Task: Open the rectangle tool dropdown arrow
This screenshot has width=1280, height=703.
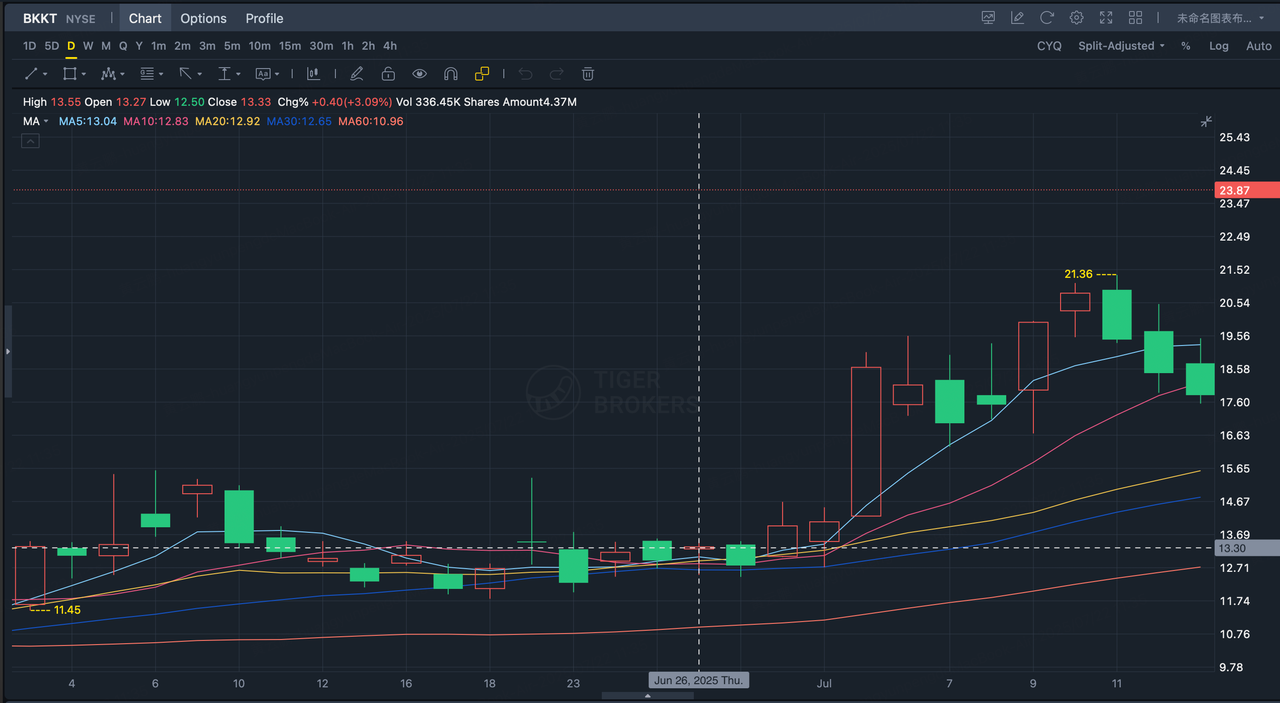Action: click(83, 74)
